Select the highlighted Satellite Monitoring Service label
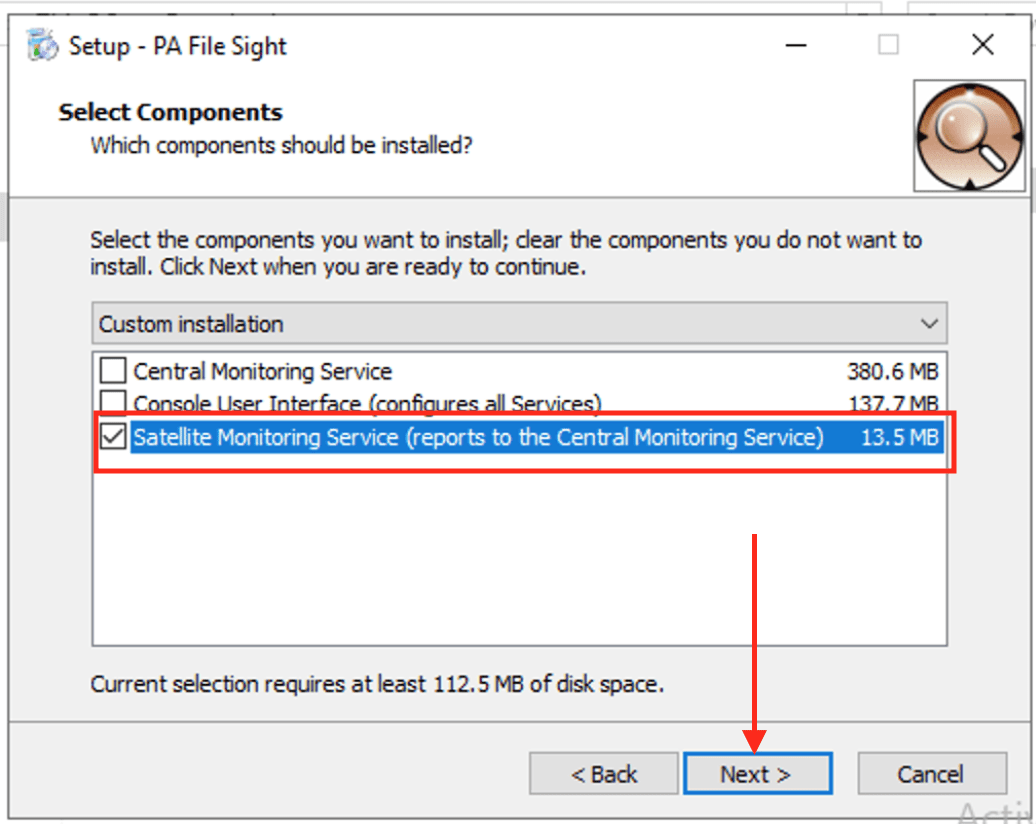The height and width of the screenshot is (824, 1036). coord(478,437)
